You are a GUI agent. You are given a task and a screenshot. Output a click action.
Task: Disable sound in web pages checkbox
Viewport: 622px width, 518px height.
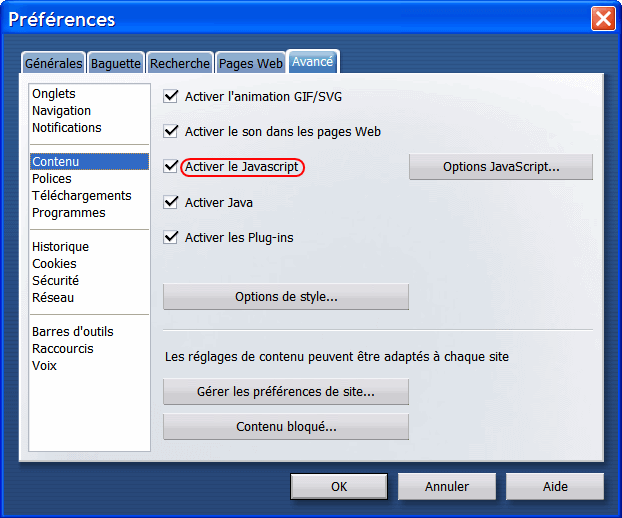pyautogui.click(x=171, y=132)
